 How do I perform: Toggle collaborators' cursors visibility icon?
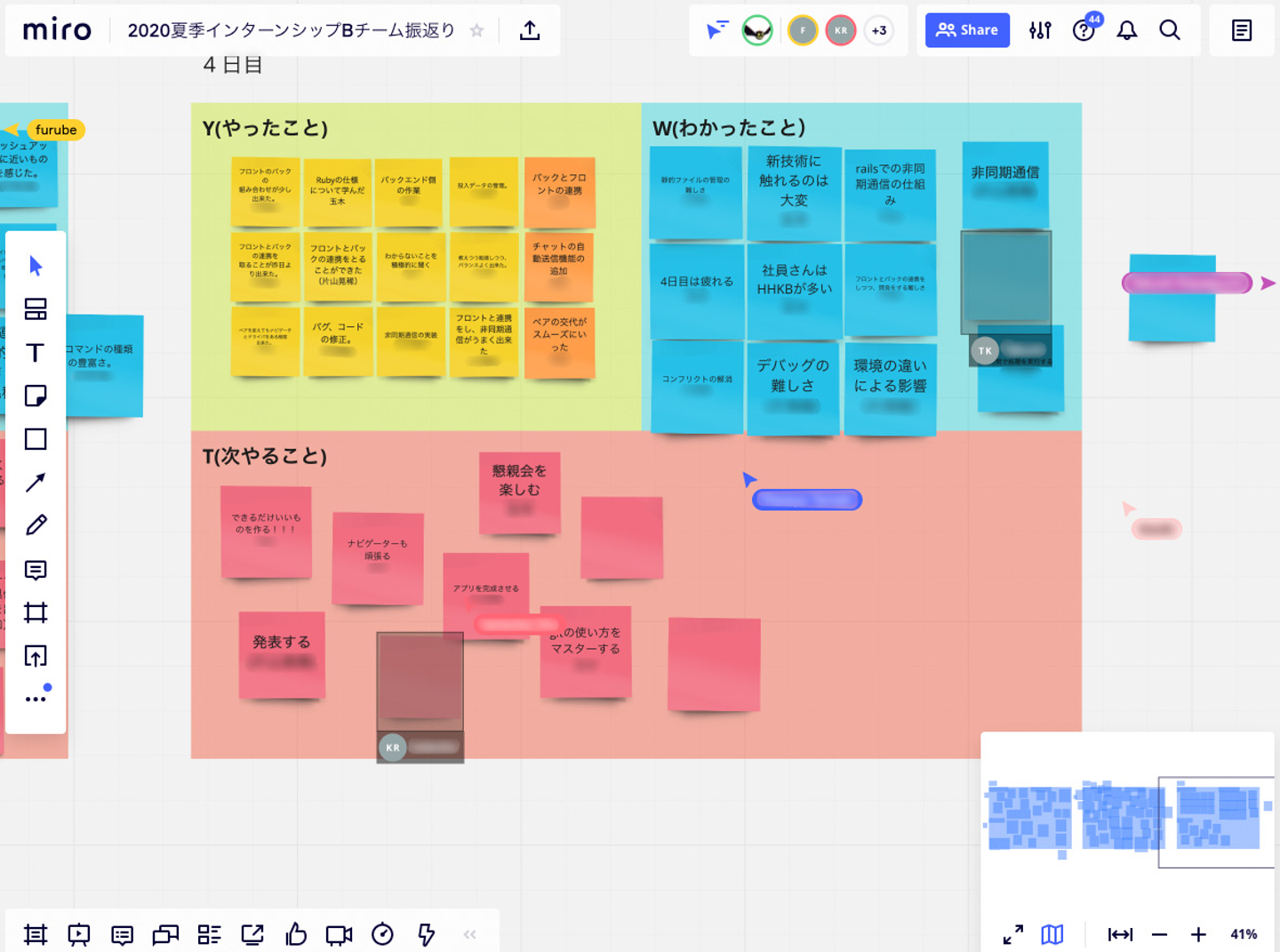tap(716, 30)
